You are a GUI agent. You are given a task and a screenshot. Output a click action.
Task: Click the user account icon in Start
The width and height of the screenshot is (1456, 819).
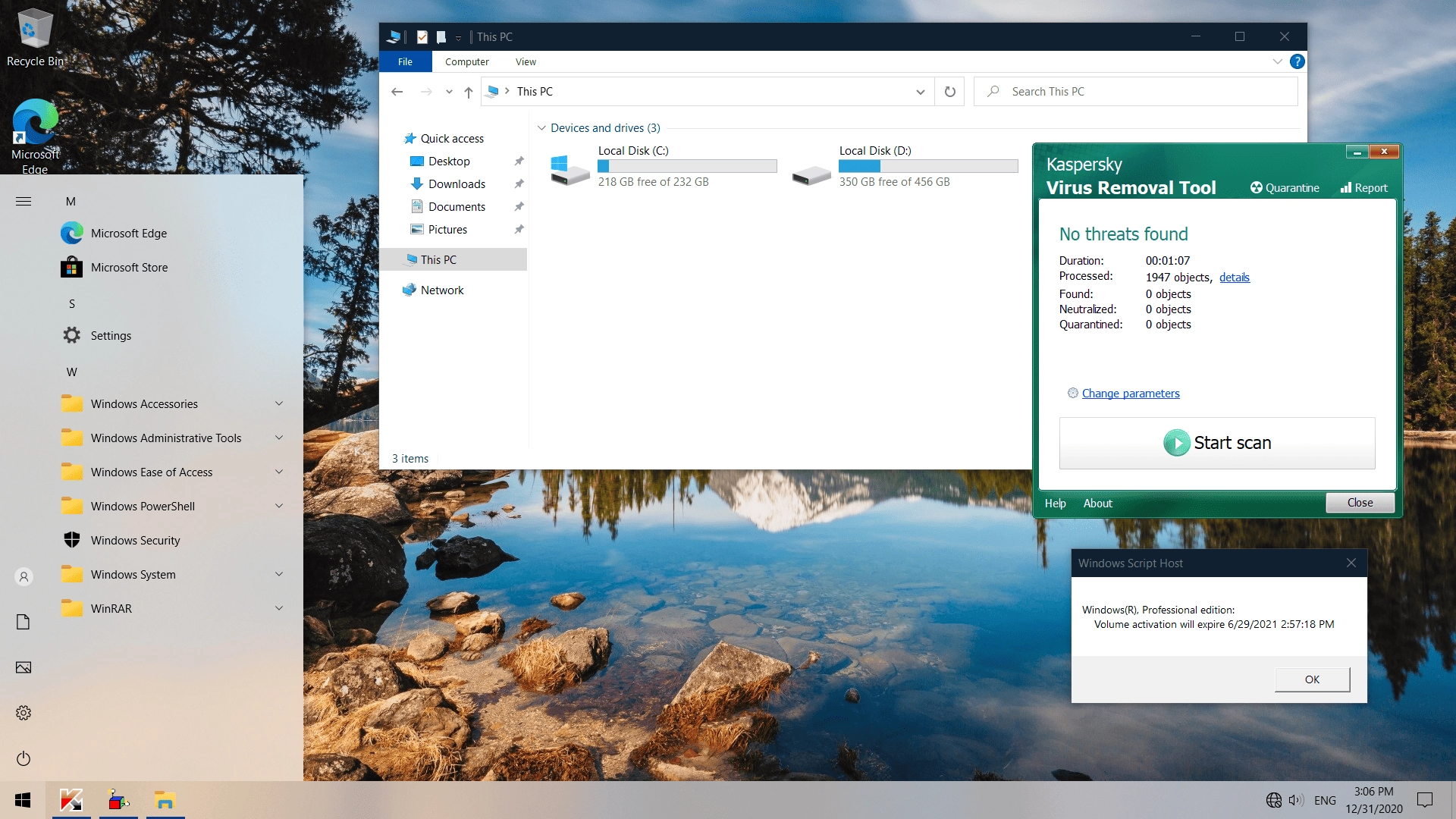tap(24, 576)
